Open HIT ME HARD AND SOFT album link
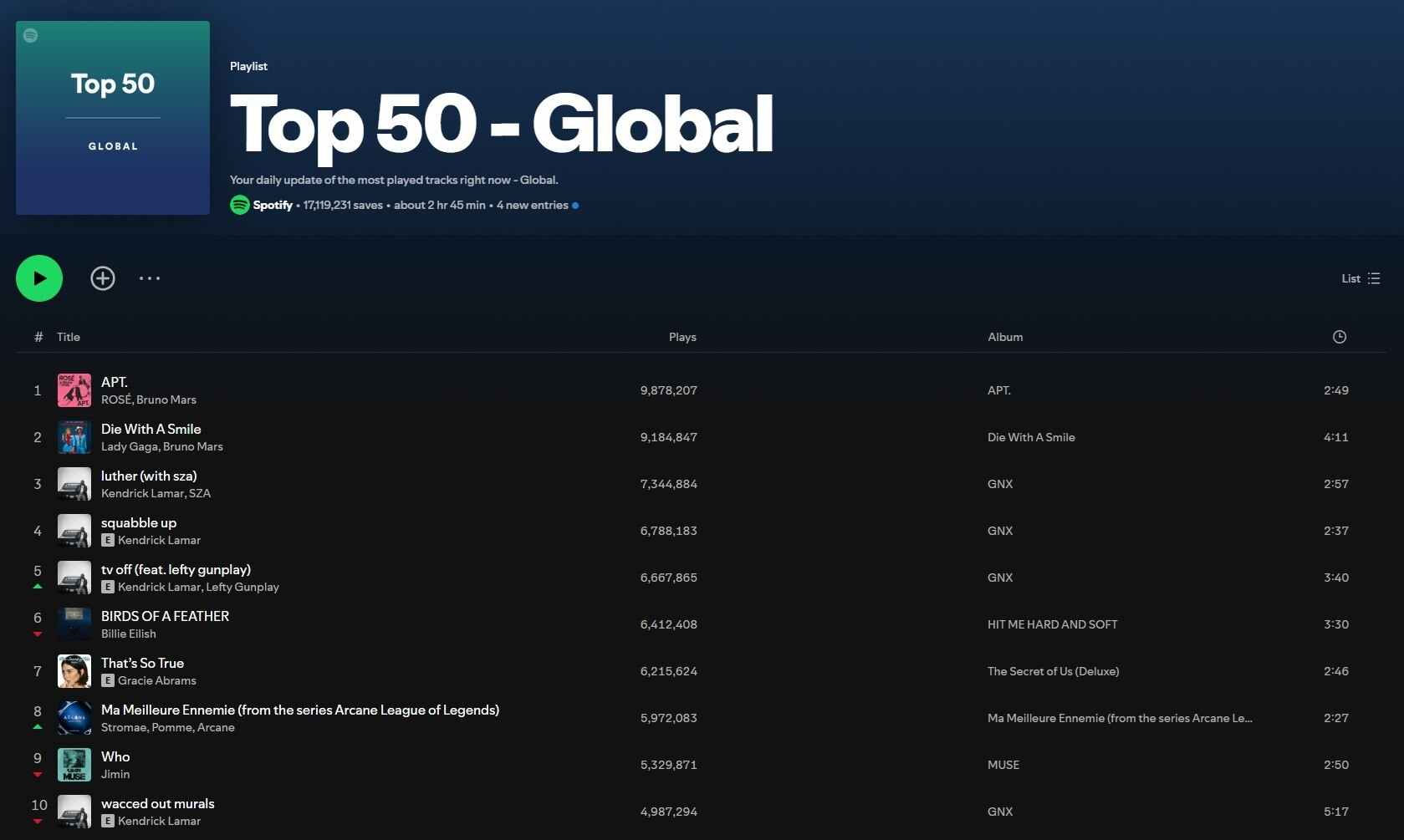 (x=1052, y=624)
